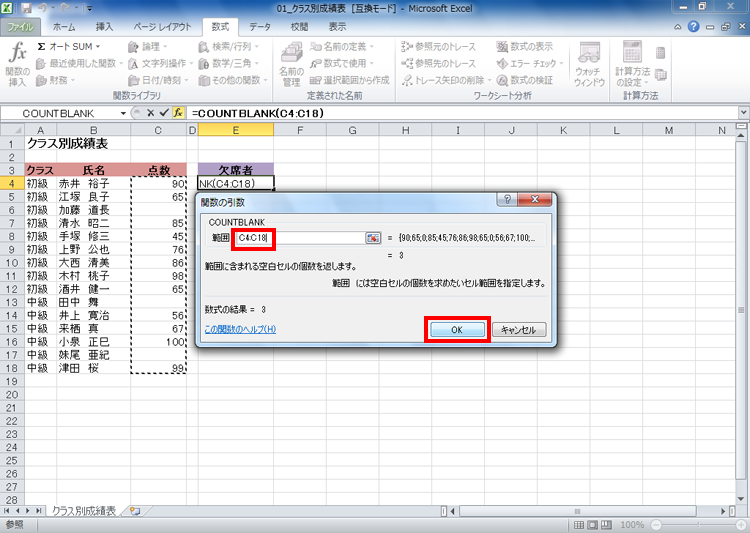The width and height of the screenshot is (750, 533).
Task: Select column E header
Action: (x=236, y=130)
